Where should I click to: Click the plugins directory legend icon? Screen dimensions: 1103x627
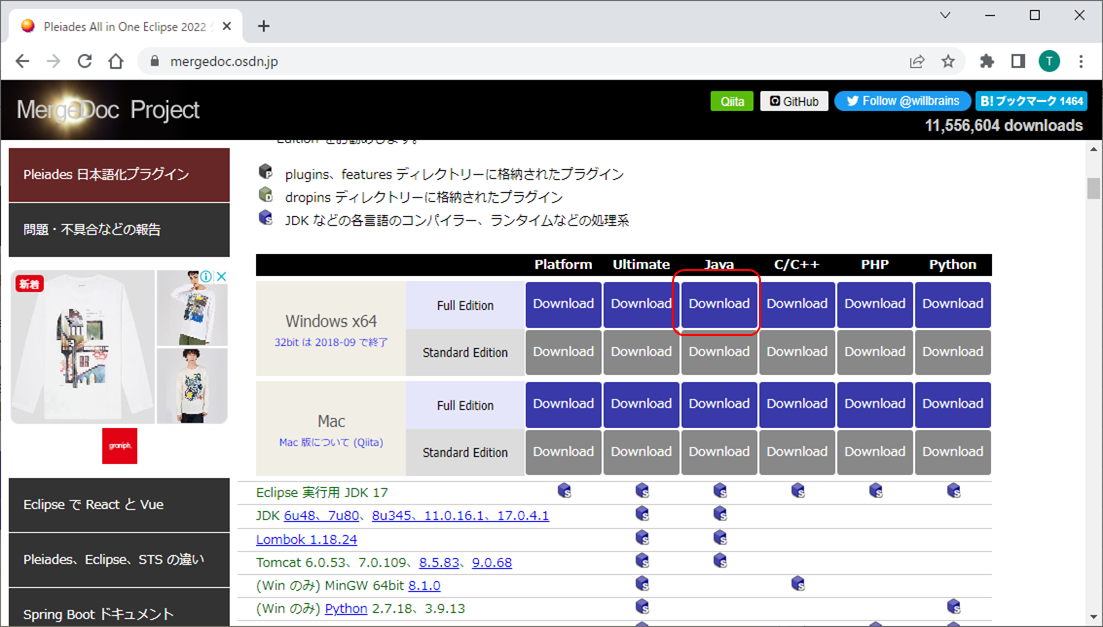coord(266,172)
